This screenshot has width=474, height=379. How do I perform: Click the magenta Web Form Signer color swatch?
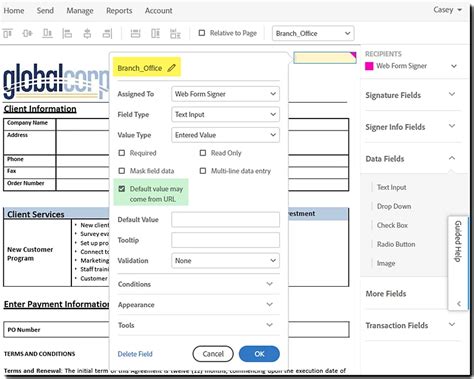369,66
